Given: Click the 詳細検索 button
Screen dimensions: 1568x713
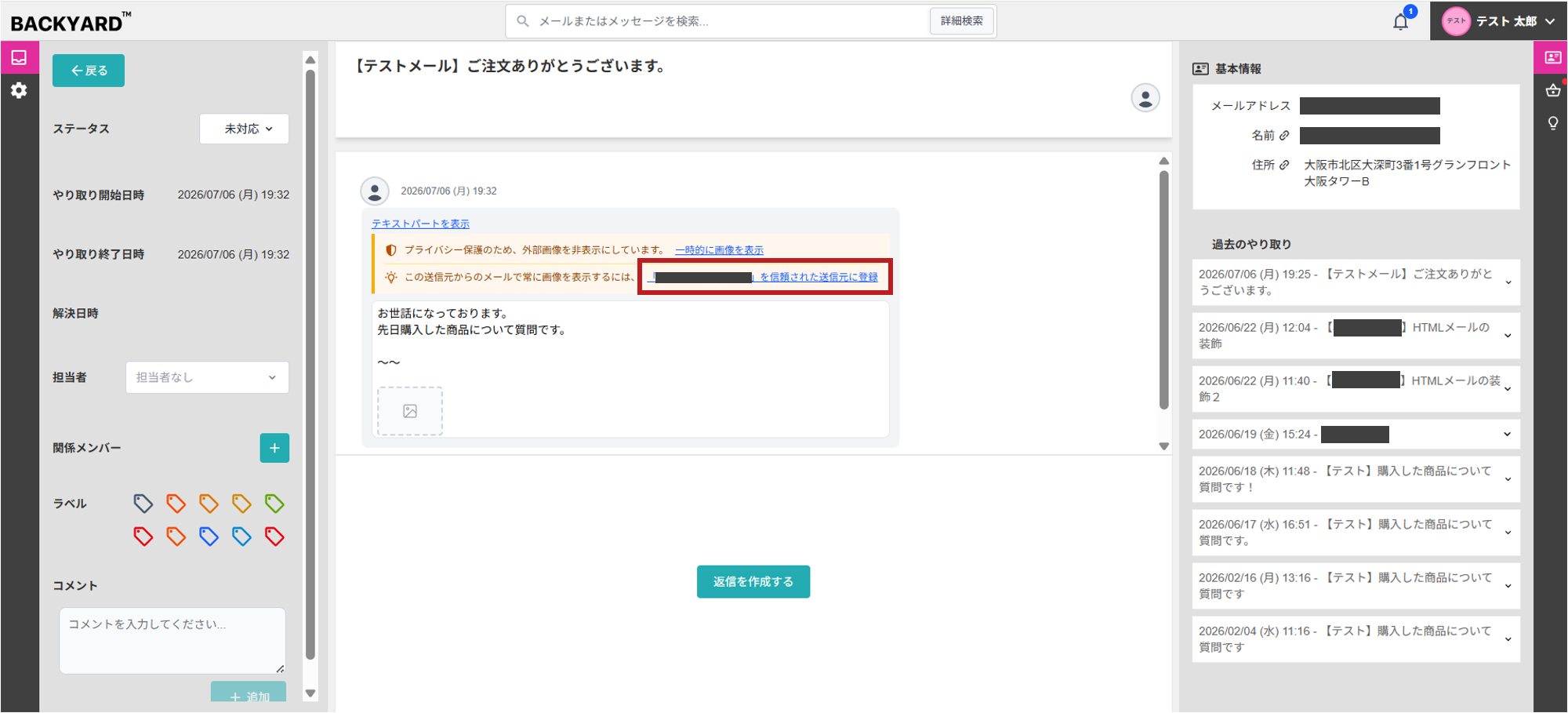Looking at the screenshot, I should click(962, 21).
